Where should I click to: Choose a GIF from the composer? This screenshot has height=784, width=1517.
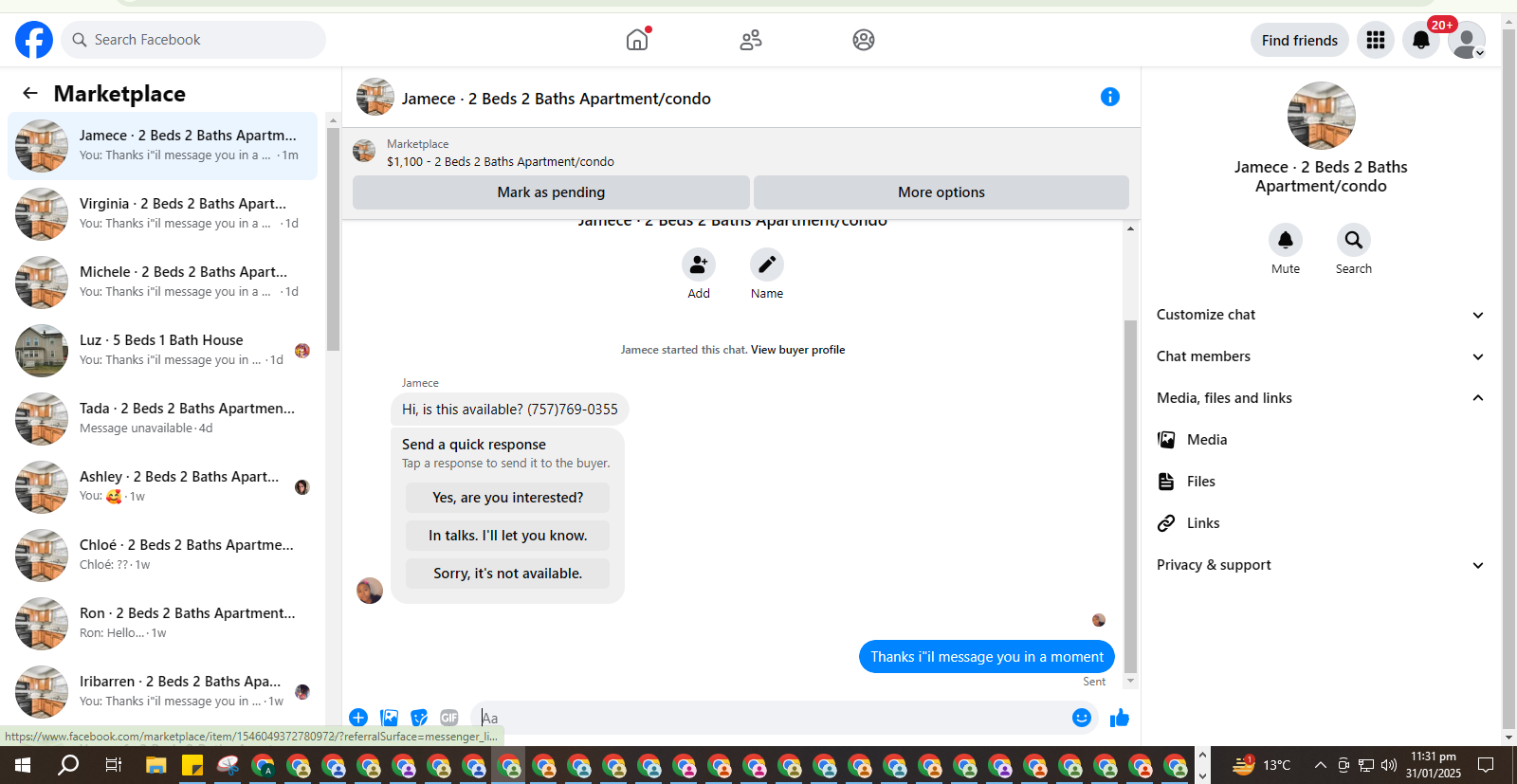click(x=449, y=718)
